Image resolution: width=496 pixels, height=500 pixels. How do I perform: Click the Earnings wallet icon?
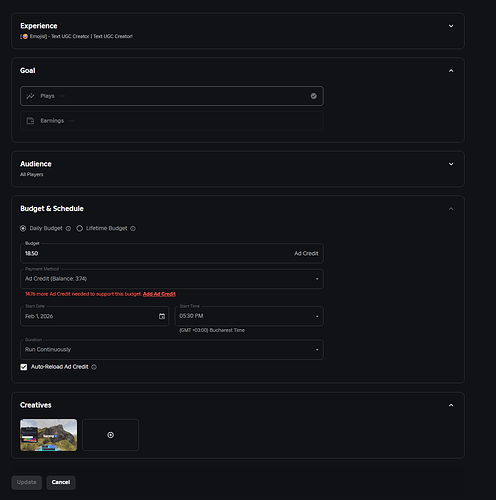pyautogui.click(x=30, y=121)
